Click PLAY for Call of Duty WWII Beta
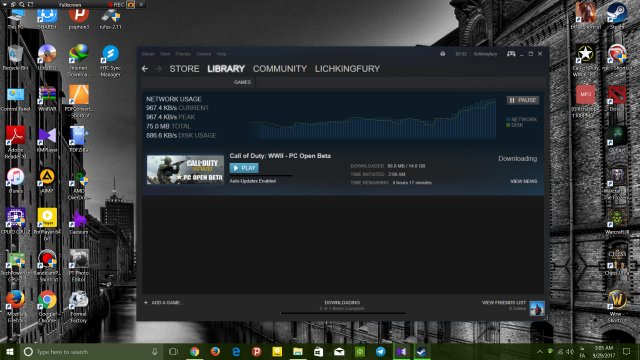 coord(244,168)
